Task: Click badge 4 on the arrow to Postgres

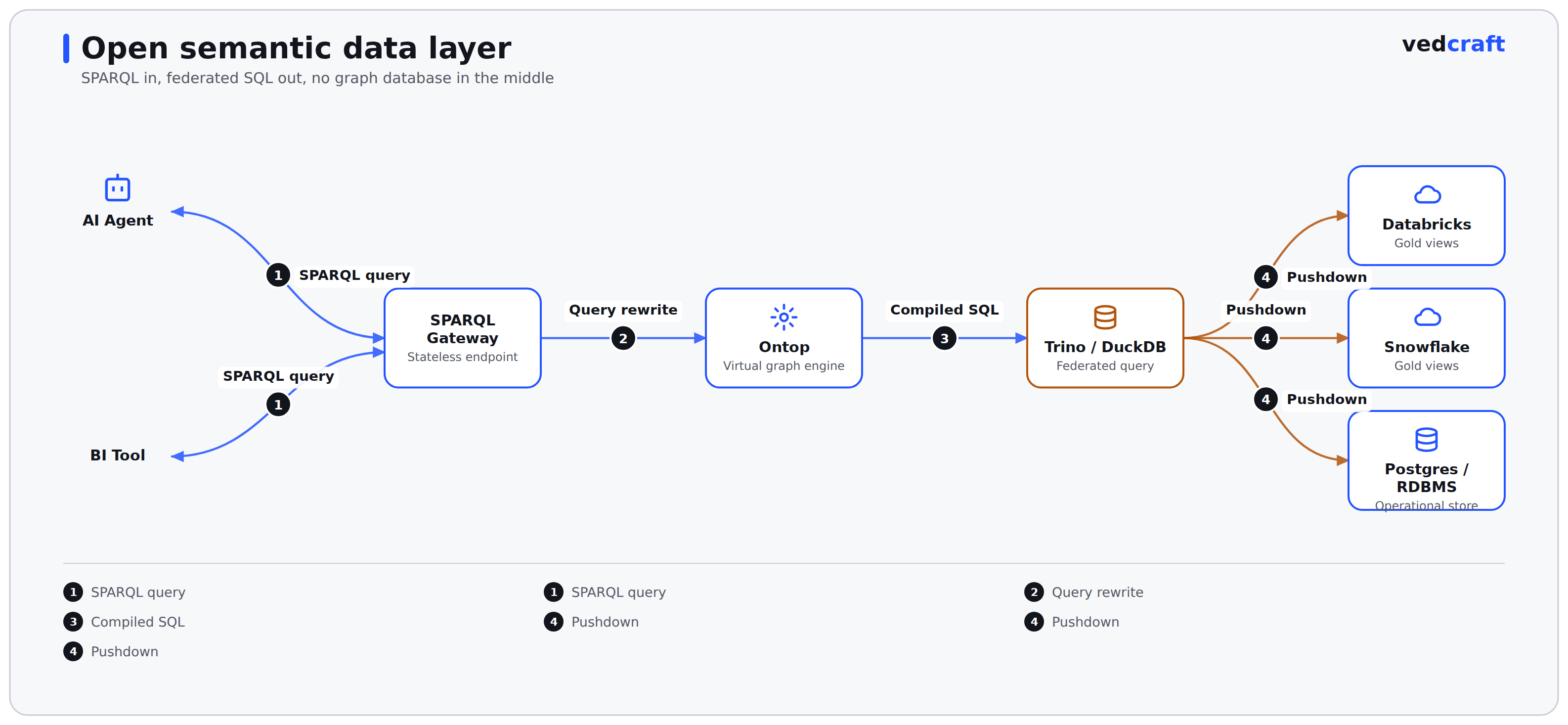Action: coord(1265,399)
